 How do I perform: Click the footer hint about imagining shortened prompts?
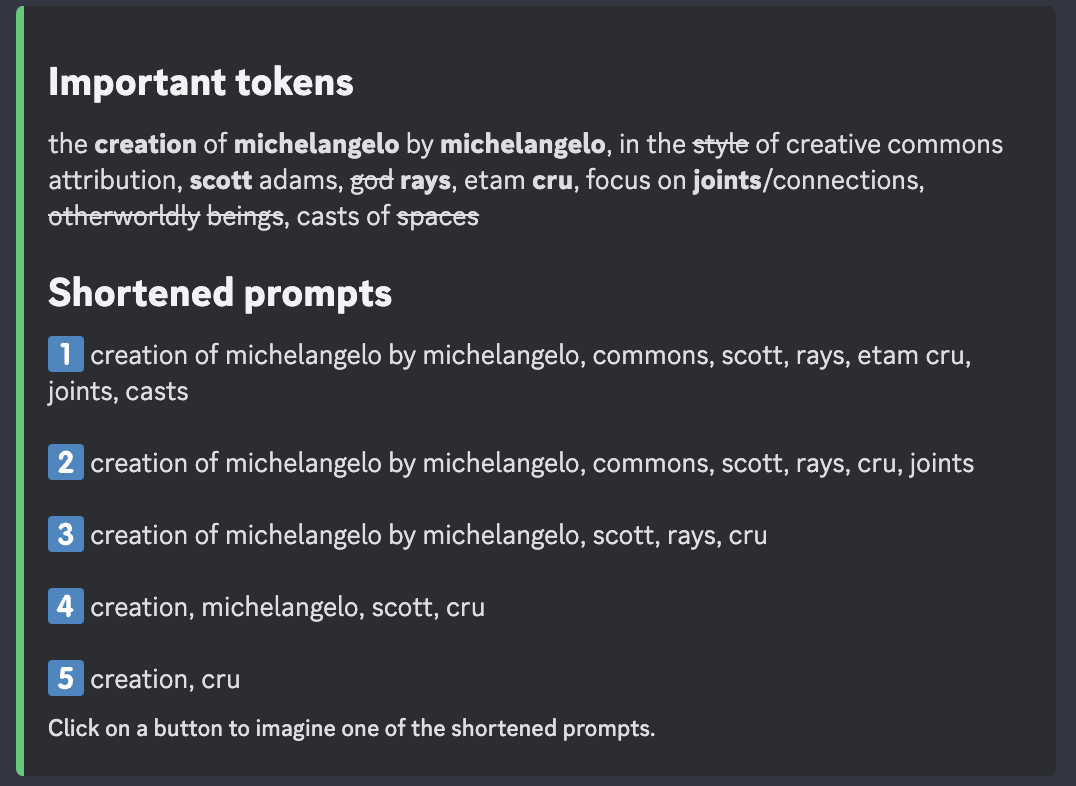tap(351, 728)
